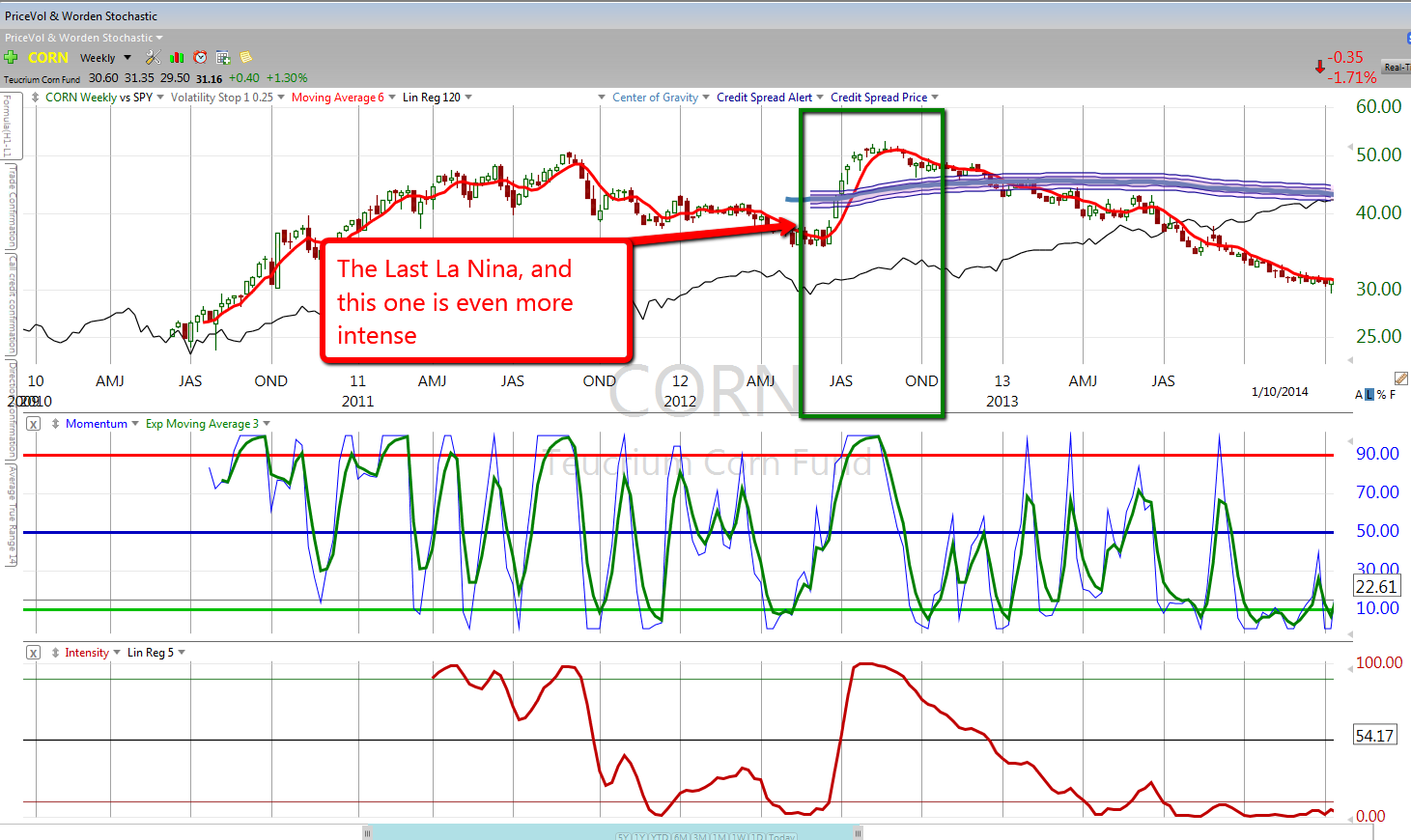
Task: Select percent scale %
Action: [x=1381, y=395]
